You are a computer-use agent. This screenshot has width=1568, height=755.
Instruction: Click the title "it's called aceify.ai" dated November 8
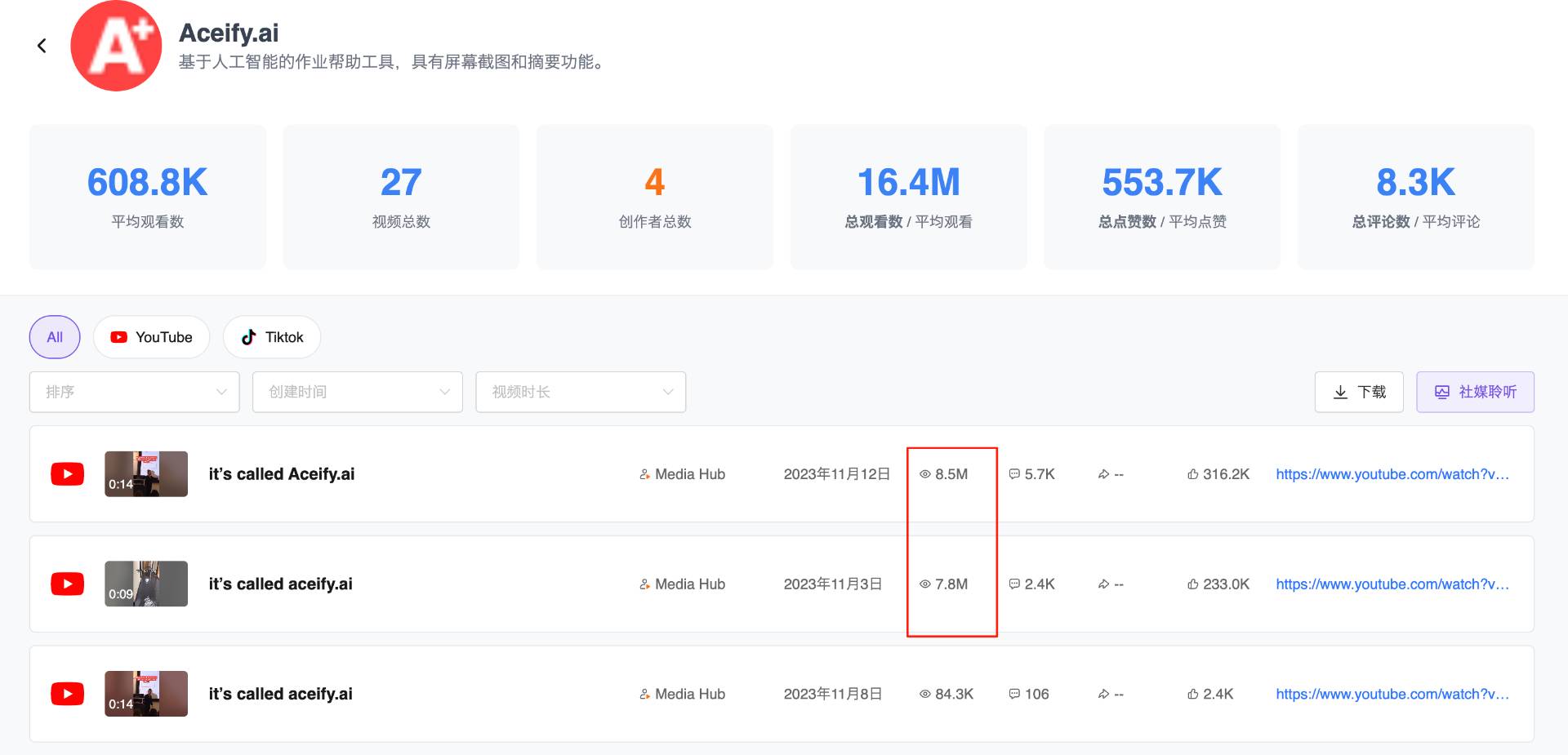(x=281, y=694)
